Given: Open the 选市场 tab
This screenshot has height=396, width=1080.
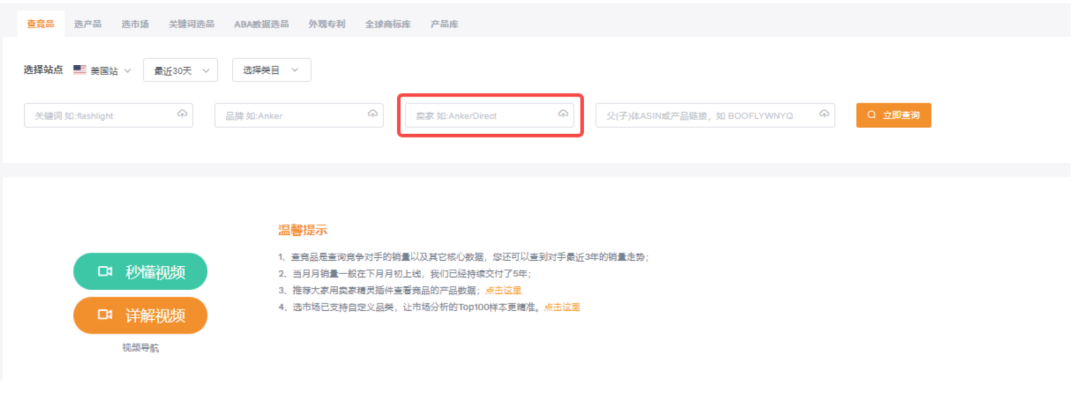Looking at the screenshot, I should coord(135,24).
